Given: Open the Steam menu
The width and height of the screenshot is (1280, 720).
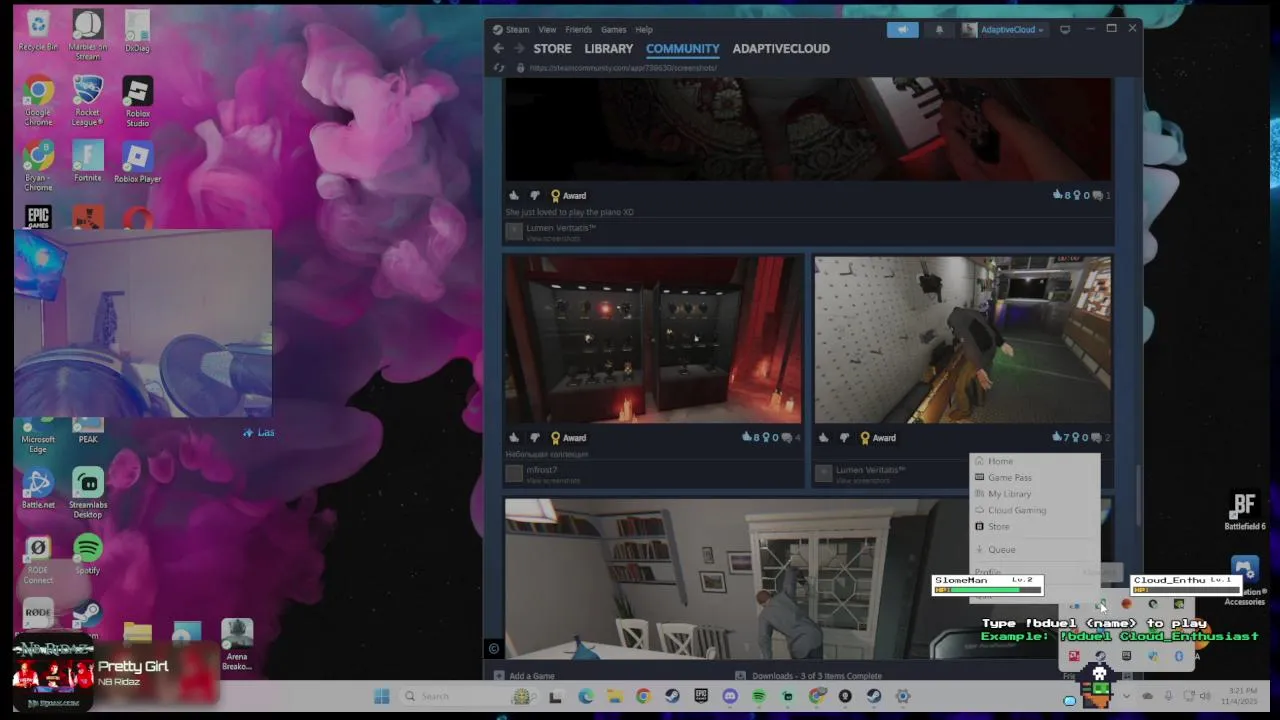Looking at the screenshot, I should 517,30.
